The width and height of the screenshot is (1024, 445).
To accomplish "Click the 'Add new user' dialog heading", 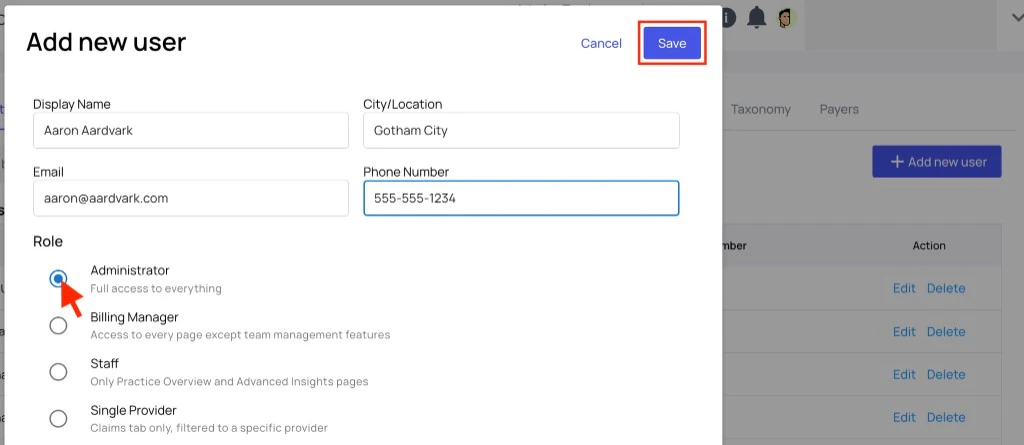I will coord(106,42).
